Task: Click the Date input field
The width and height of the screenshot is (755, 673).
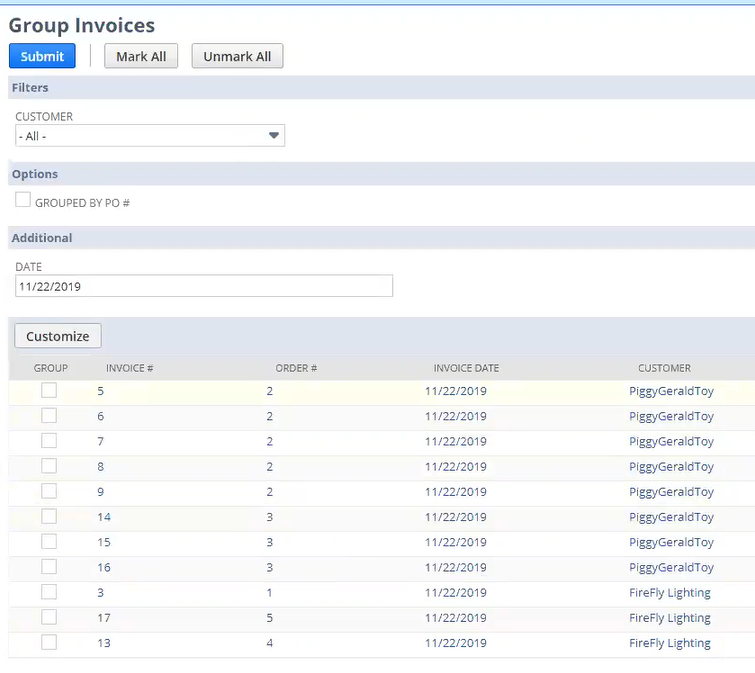Action: click(x=204, y=286)
